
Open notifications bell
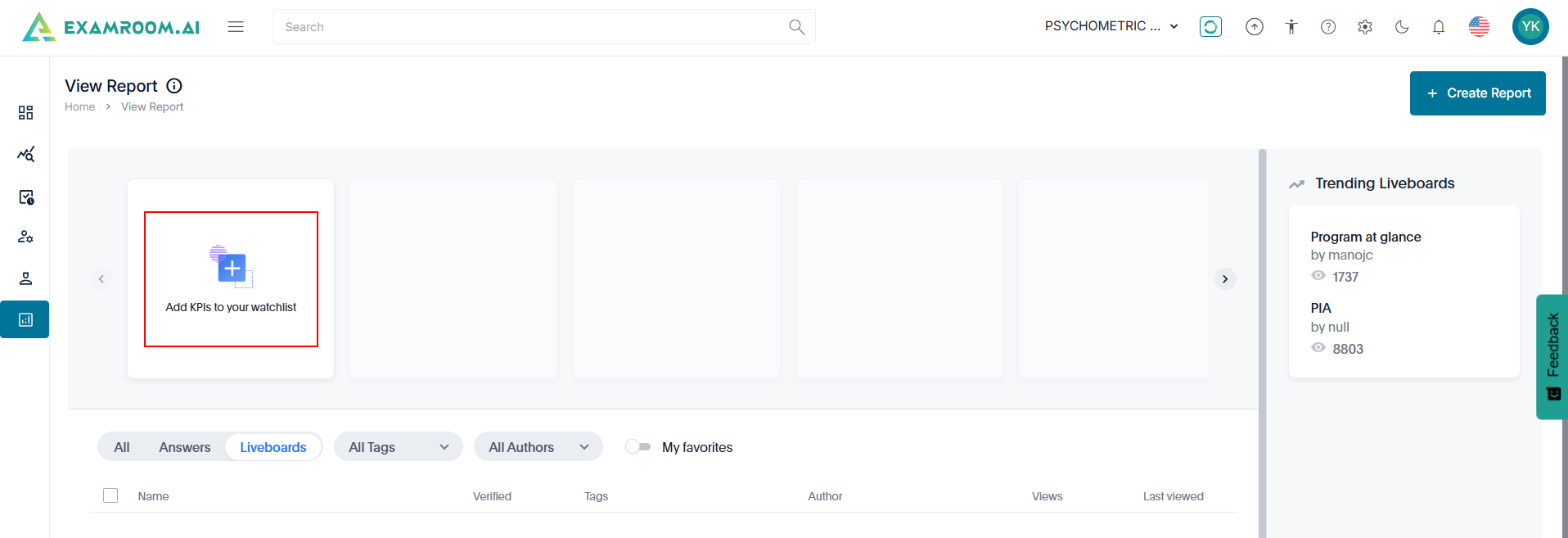click(1439, 27)
